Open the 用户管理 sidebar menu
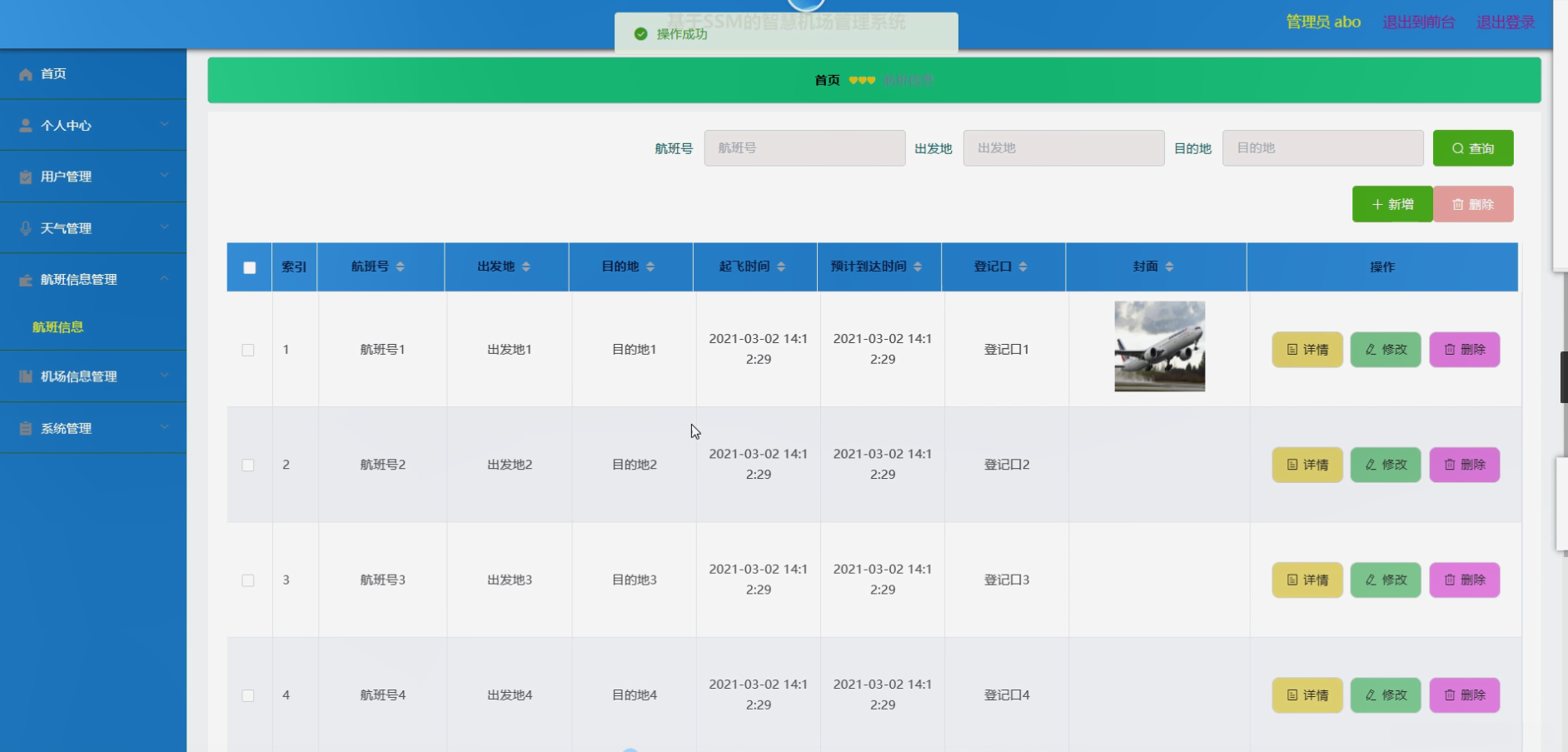Image resolution: width=1568 pixels, height=752 pixels. 93,177
